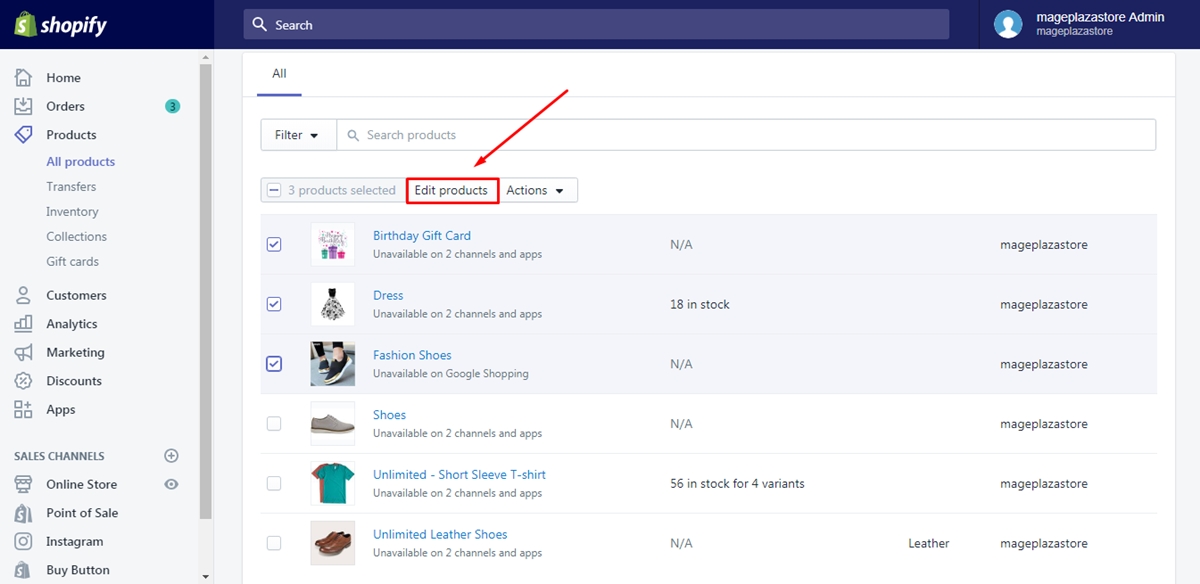
Task: View the online store via eye icon
Action: point(171,484)
